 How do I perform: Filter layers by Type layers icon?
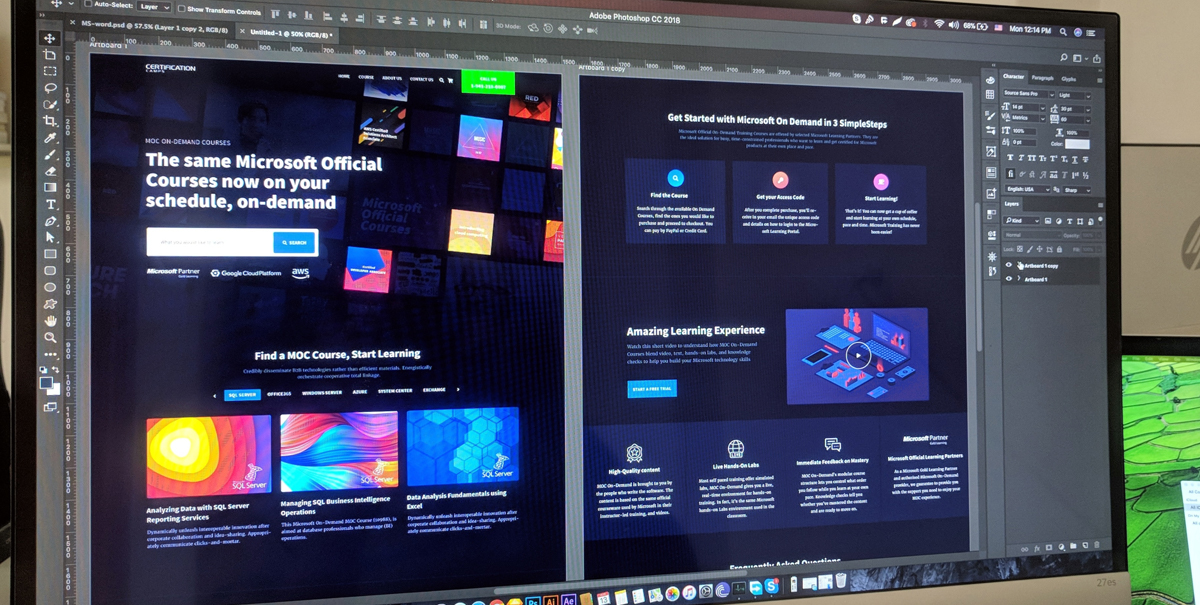point(1070,221)
